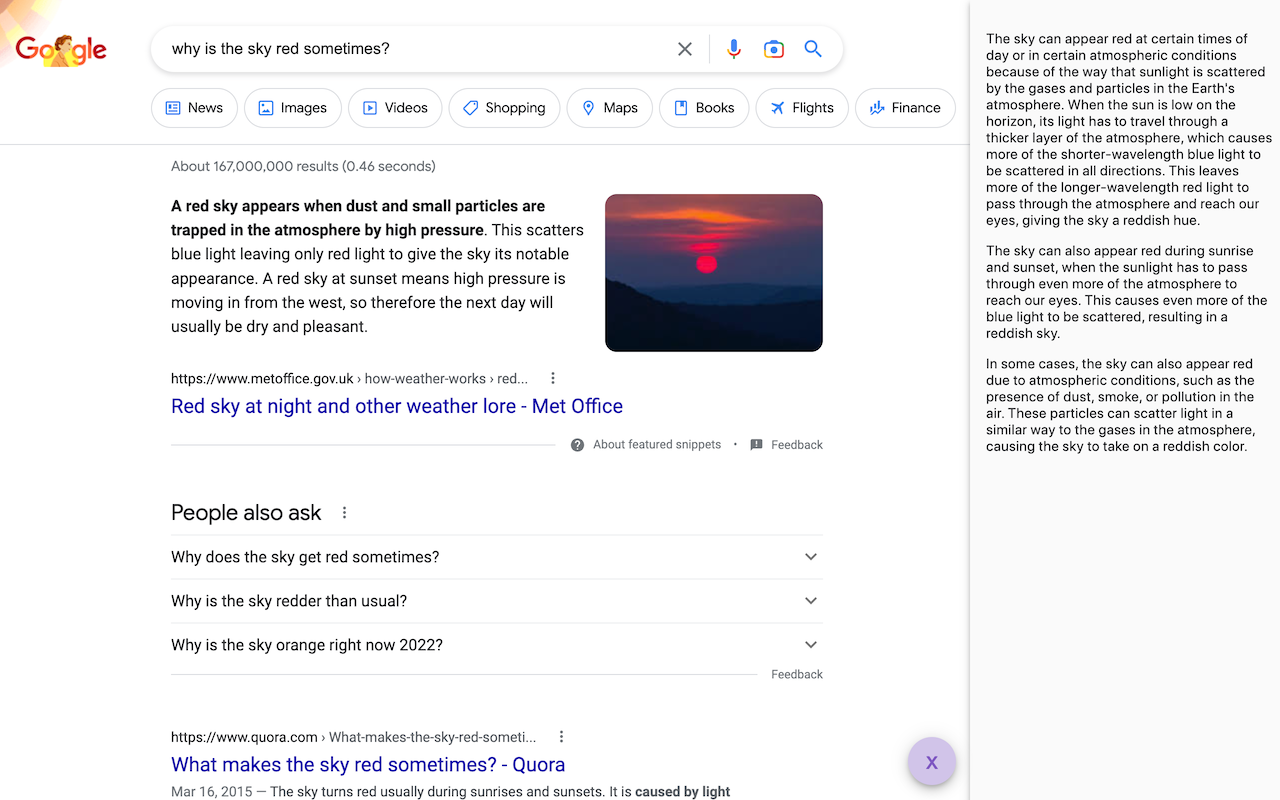Screen dimensions: 1280x800
Task: Open search by image camera icon
Action: pos(774,49)
